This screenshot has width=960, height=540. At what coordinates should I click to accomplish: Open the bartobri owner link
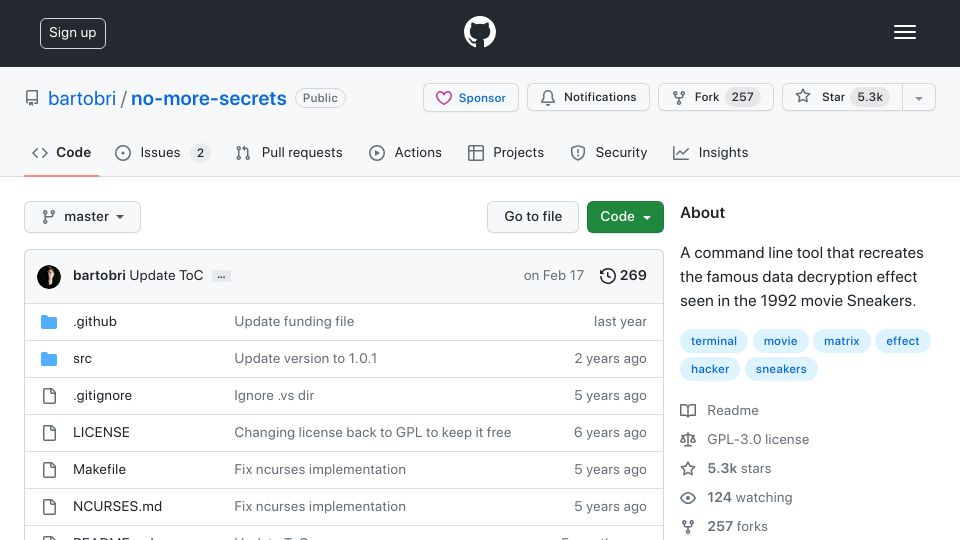point(82,98)
